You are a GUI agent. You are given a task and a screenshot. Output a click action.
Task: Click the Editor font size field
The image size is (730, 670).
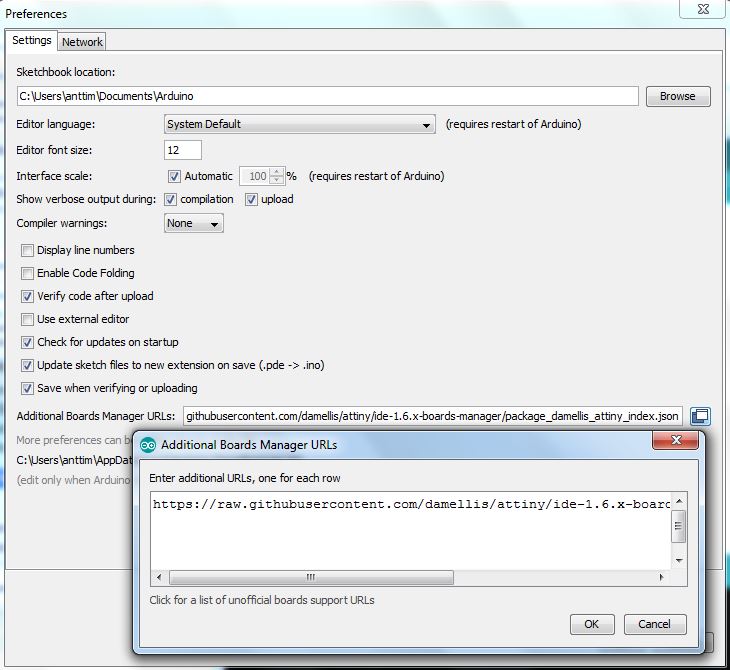point(183,150)
